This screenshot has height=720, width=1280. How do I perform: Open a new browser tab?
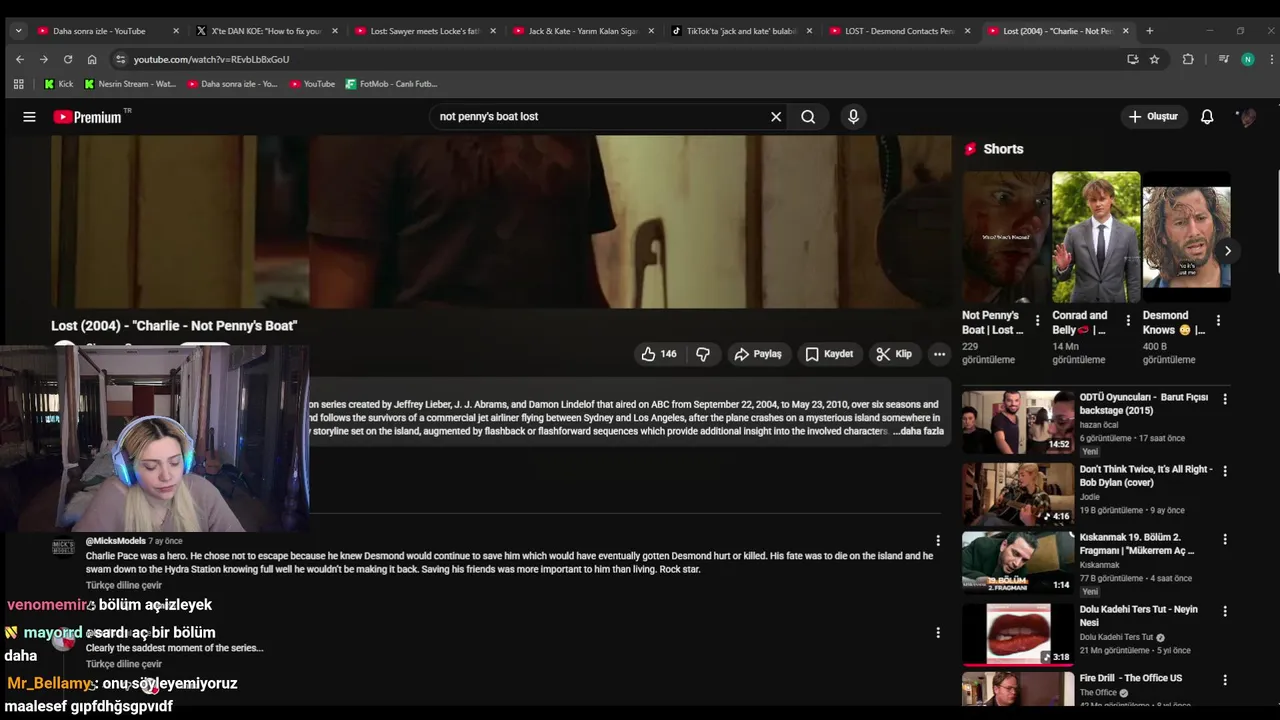tap(1149, 31)
